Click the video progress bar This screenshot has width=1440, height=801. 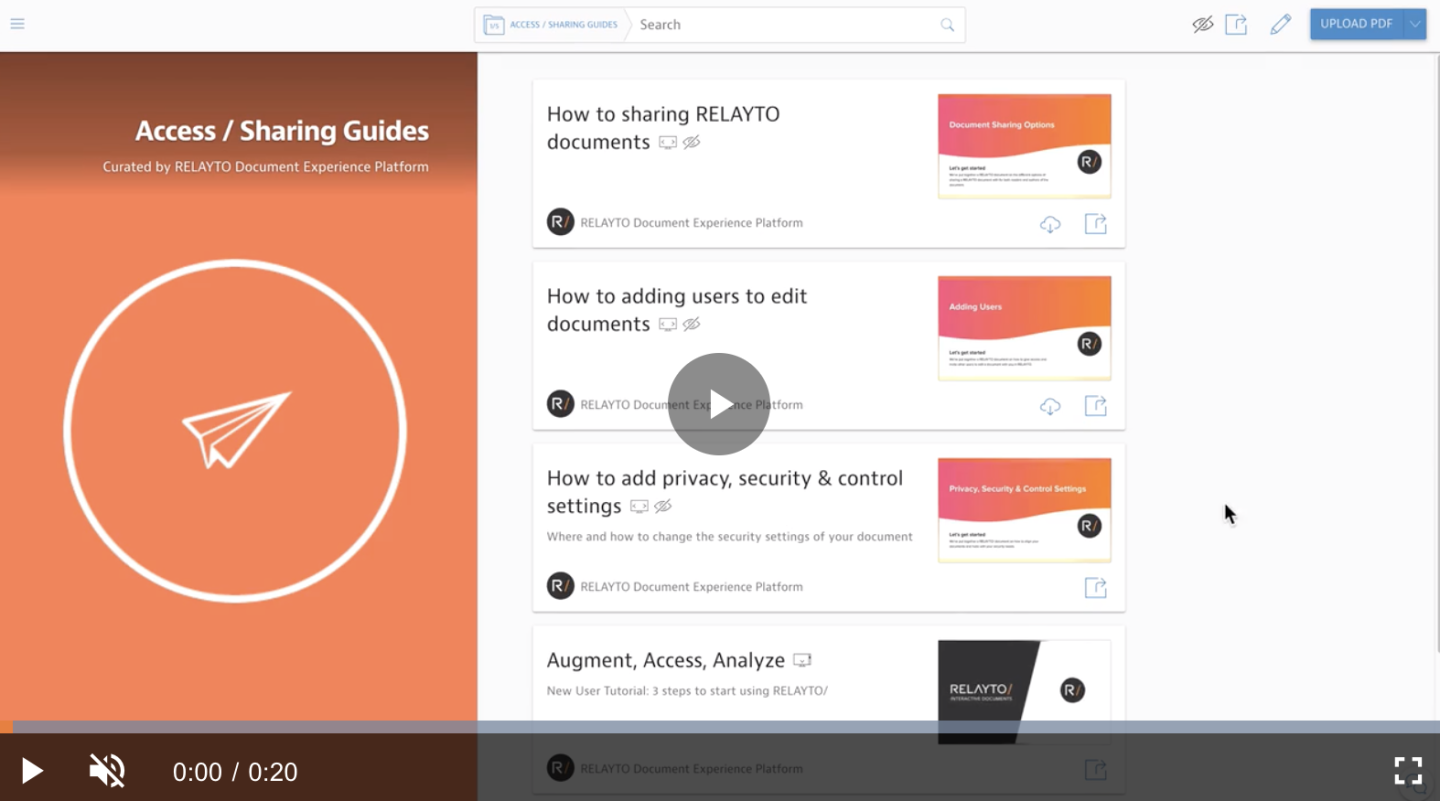tap(720, 727)
